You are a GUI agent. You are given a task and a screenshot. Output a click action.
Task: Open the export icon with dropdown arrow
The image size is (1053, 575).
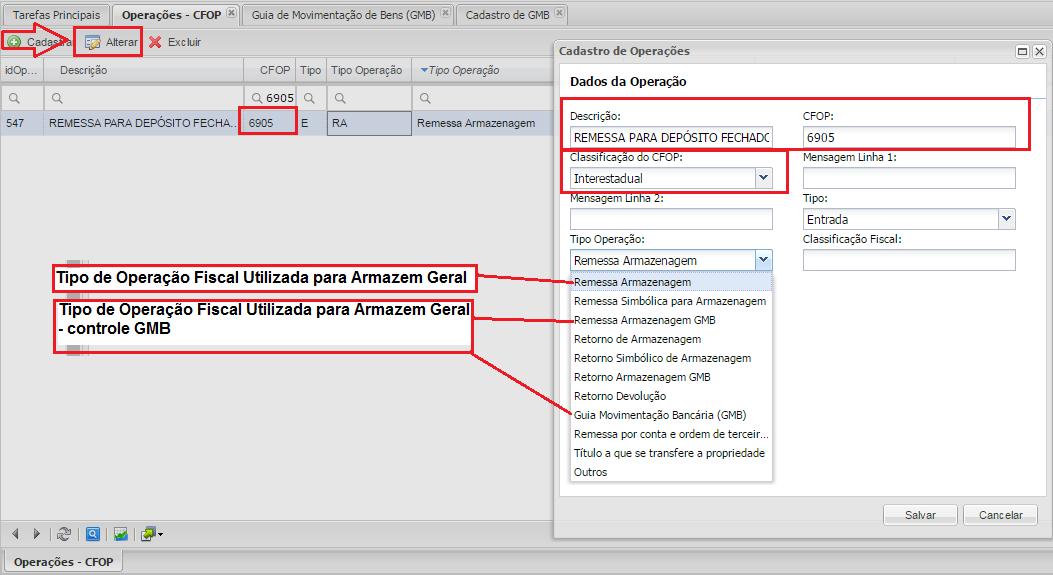pyautogui.click(x=152, y=534)
